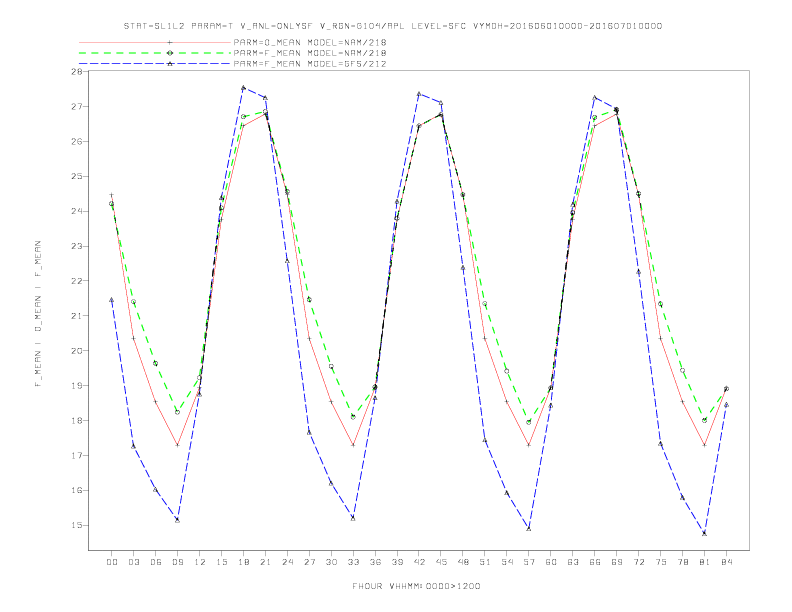Click x-axis tick label 21
Screen dimensions: 792x612
pos(265,562)
